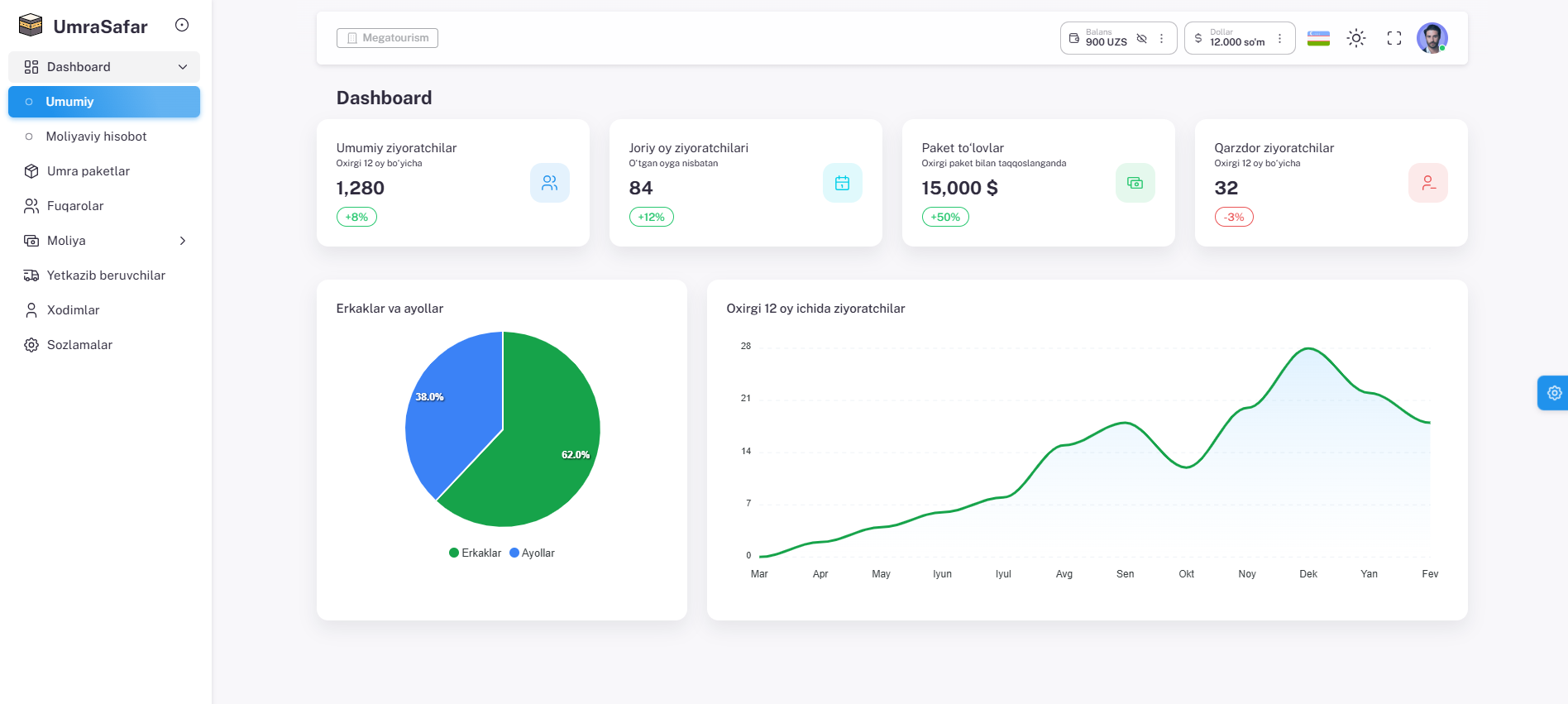1568x704 pixels.
Task: Expand the Moliya submenu arrow
Action: click(183, 241)
